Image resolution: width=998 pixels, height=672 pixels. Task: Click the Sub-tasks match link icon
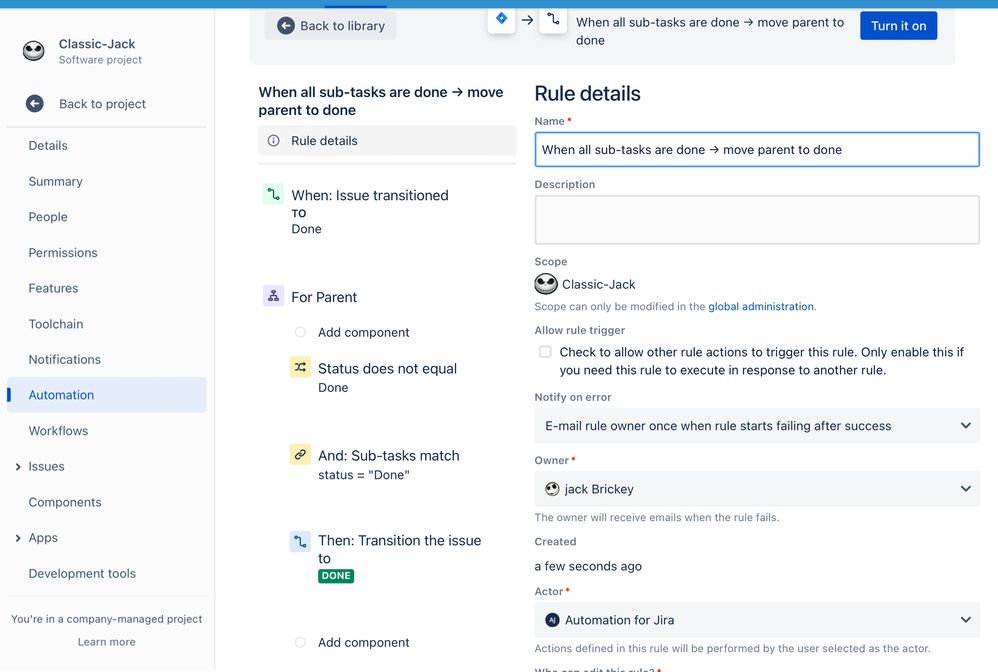click(x=300, y=454)
